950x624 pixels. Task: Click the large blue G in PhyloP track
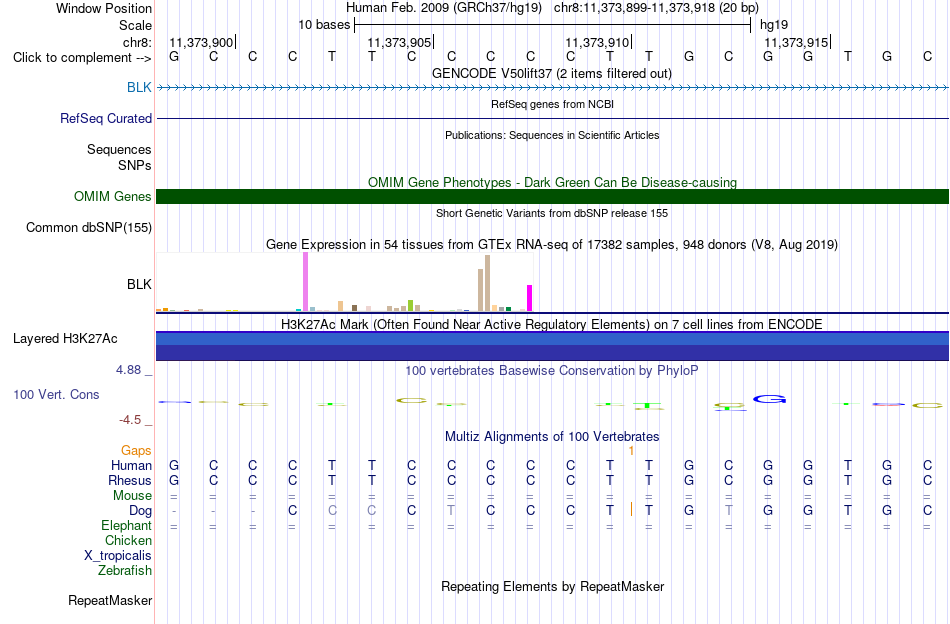pyautogui.click(x=769, y=399)
